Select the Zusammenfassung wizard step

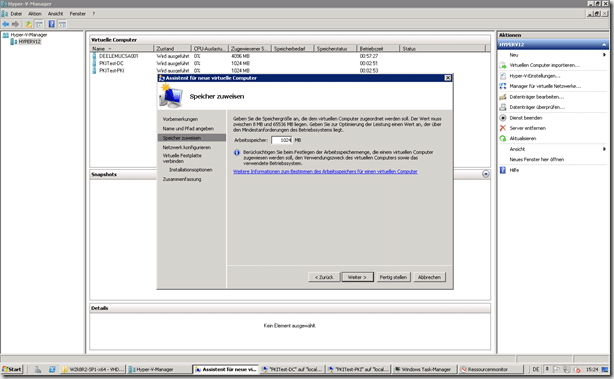point(182,179)
